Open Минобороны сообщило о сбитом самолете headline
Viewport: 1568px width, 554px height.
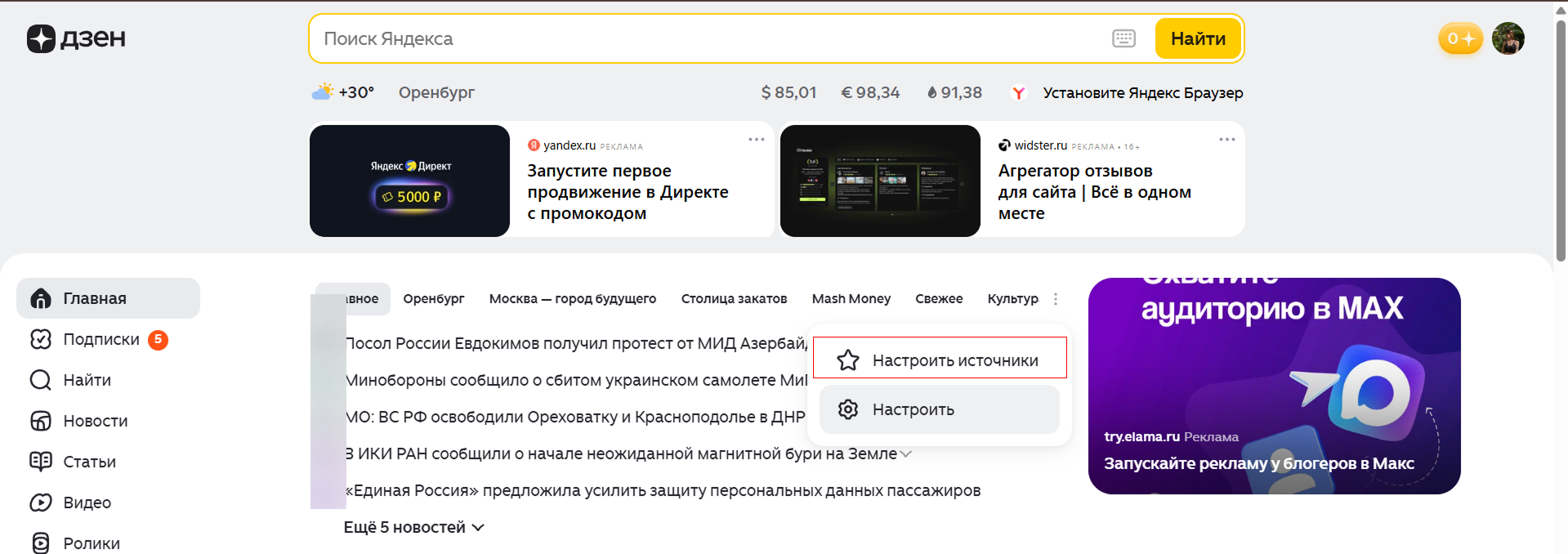pyautogui.click(x=576, y=380)
